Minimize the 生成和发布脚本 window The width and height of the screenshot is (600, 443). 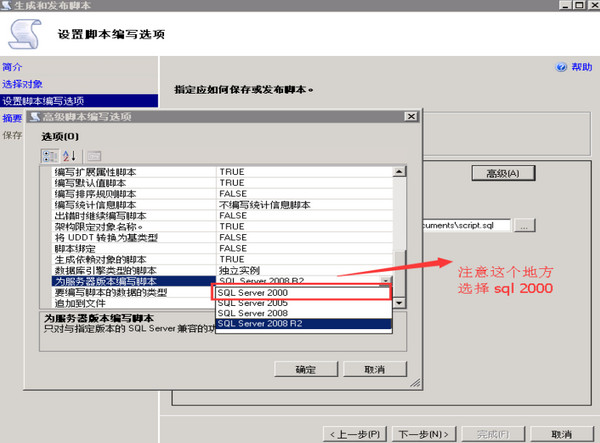pyautogui.click(x=566, y=5)
